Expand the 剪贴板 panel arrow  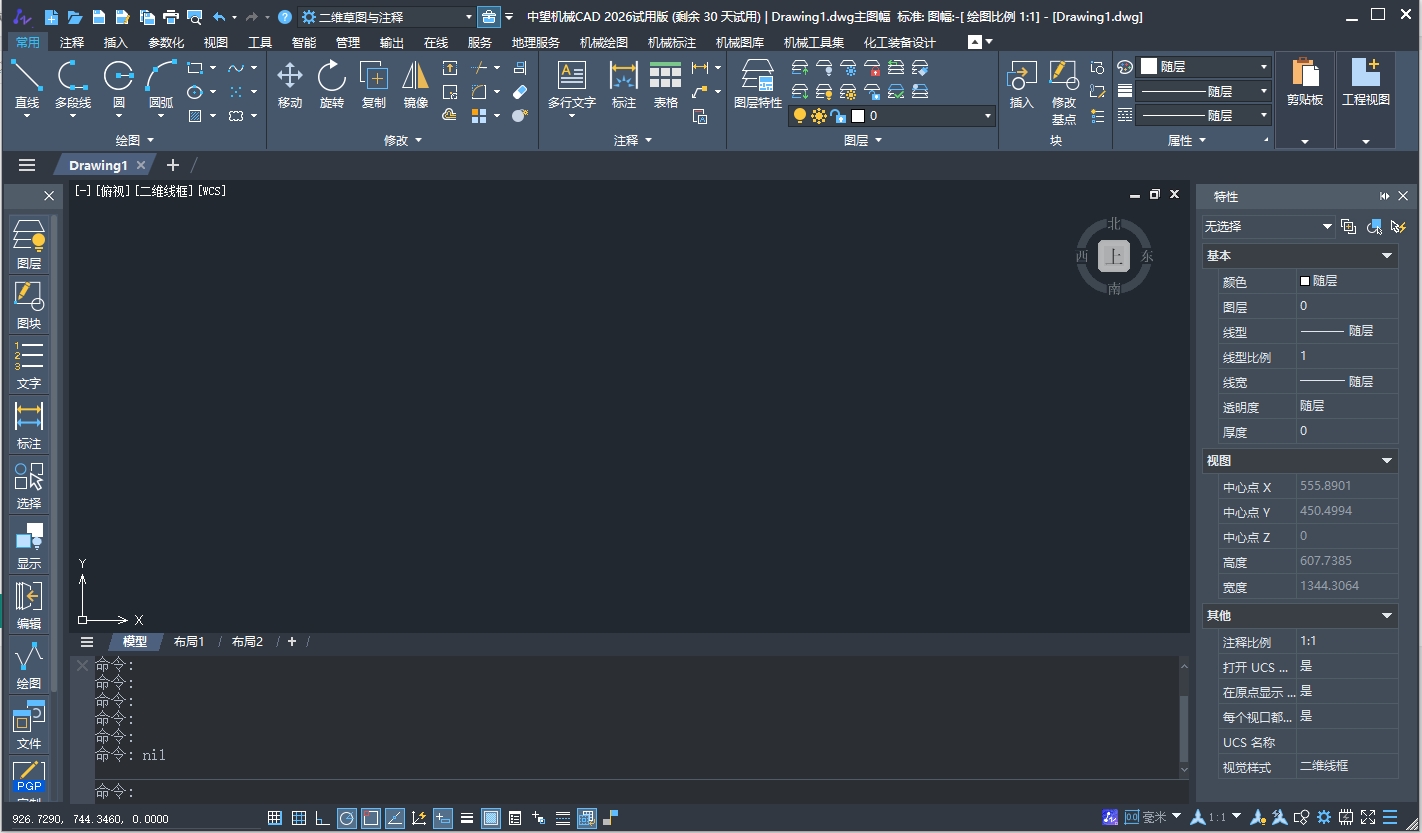pyautogui.click(x=1305, y=142)
